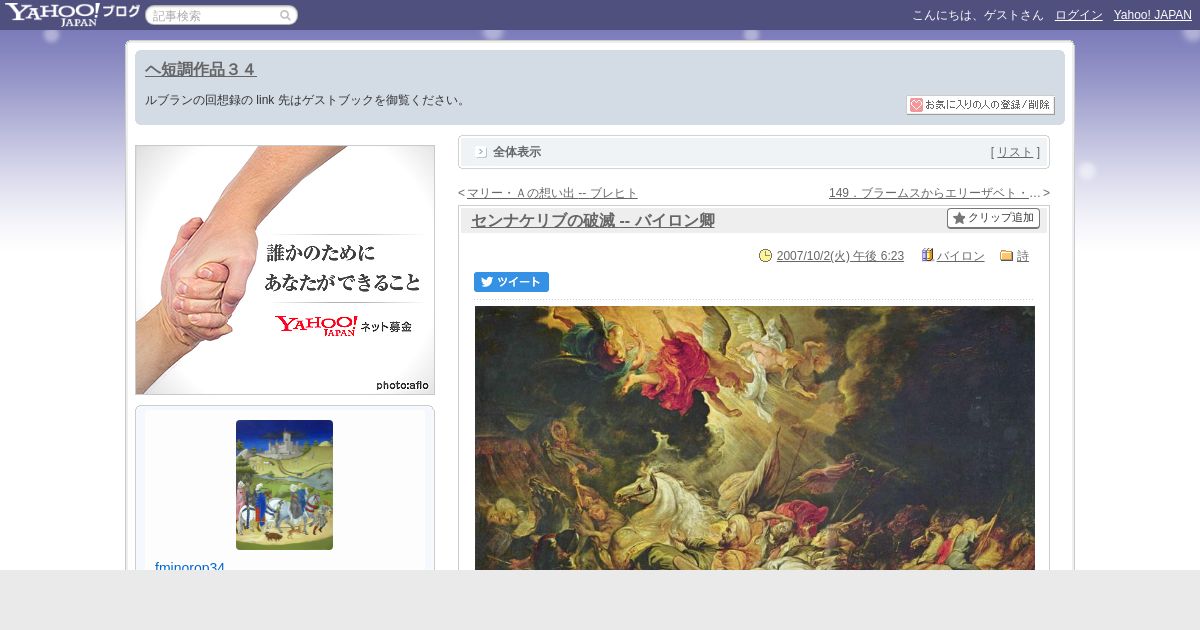Screen dimensions: 1200x630
Task: Open the Yahoo! Japan Blog logo
Action: [x=72, y=14]
